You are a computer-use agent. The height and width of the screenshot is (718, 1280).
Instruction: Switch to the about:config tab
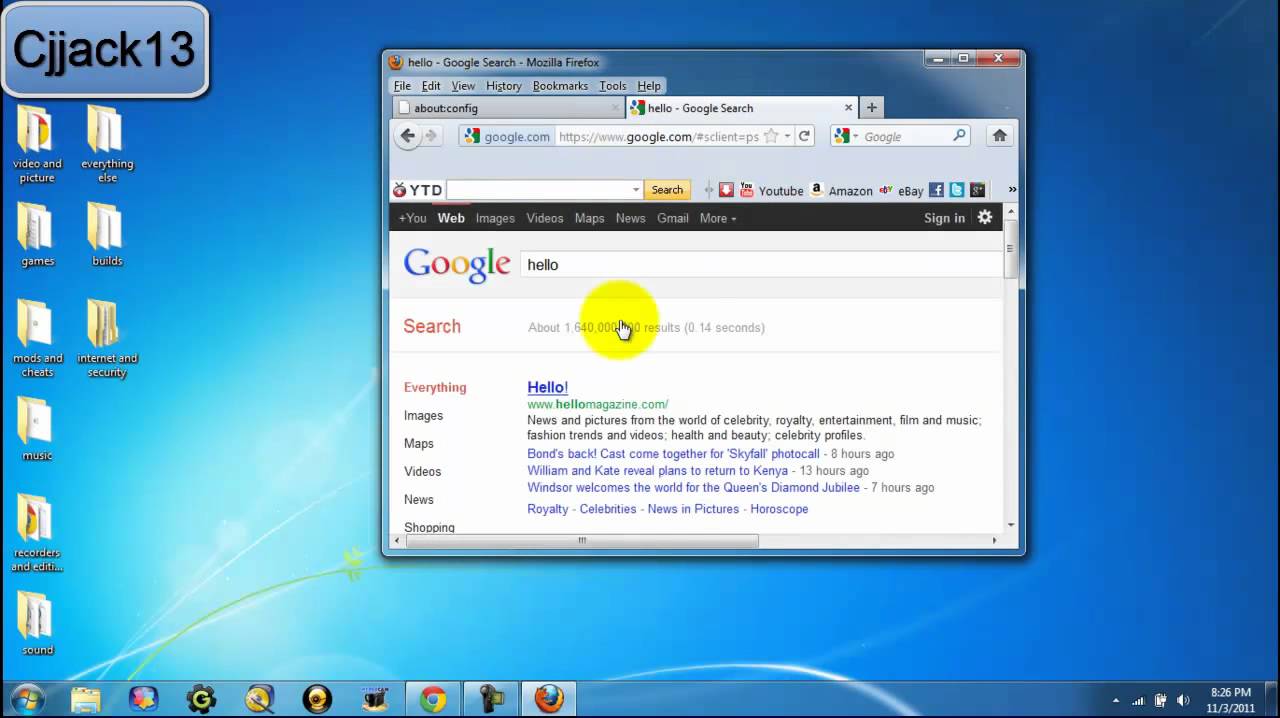coord(508,108)
